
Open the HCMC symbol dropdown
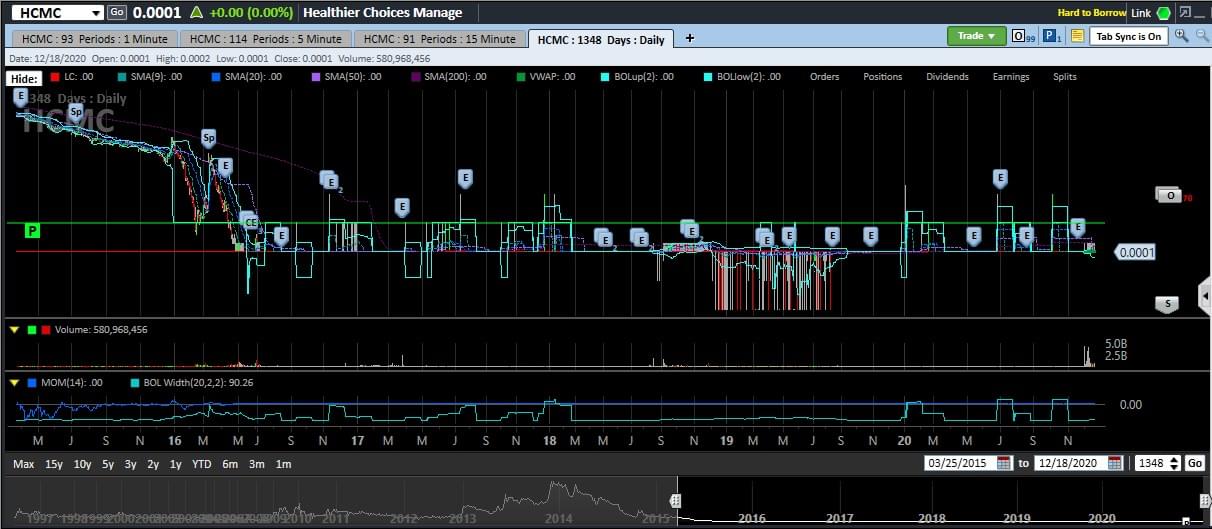click(x=95, y=13)
